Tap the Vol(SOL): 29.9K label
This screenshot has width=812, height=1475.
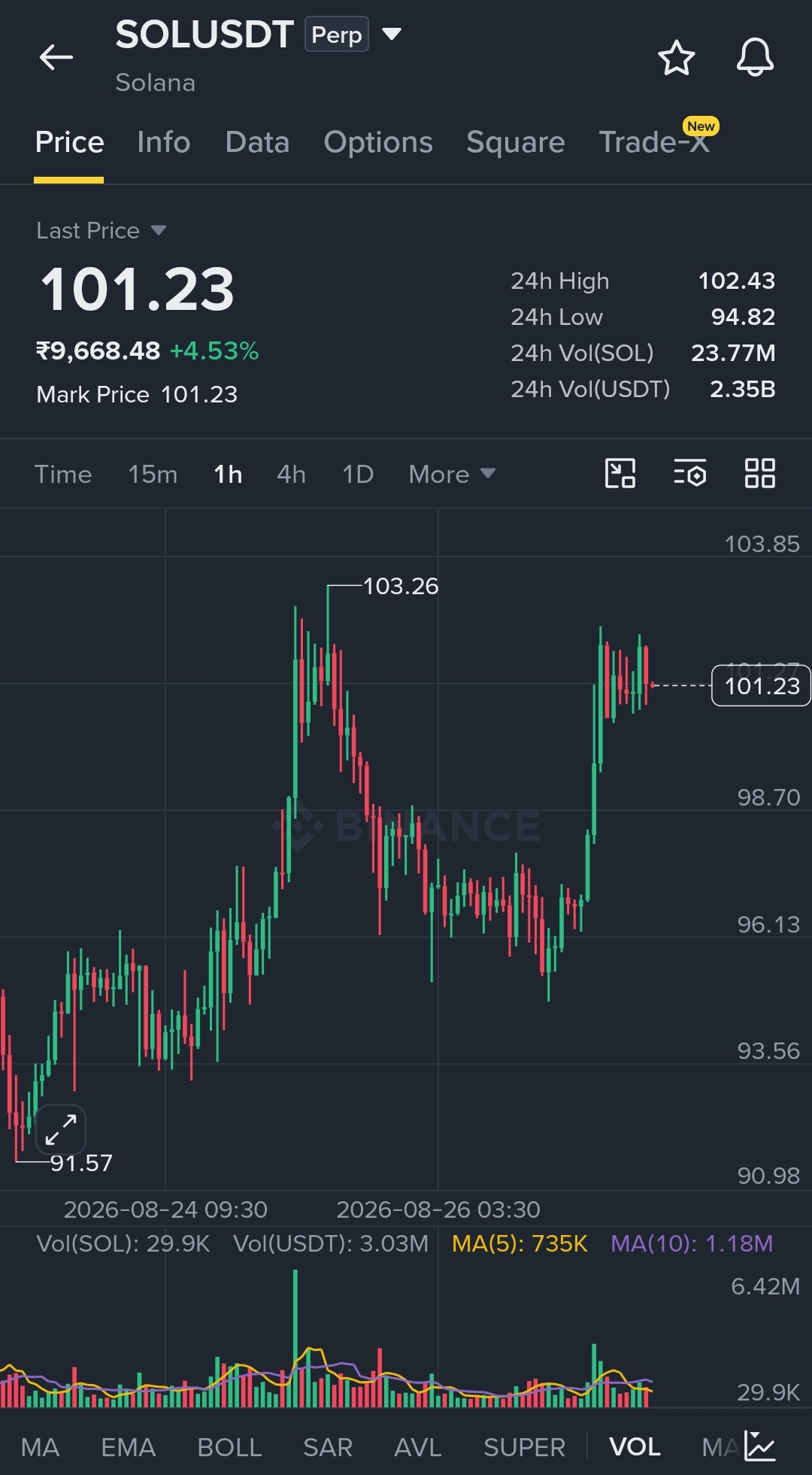[x=123, y=1243]
